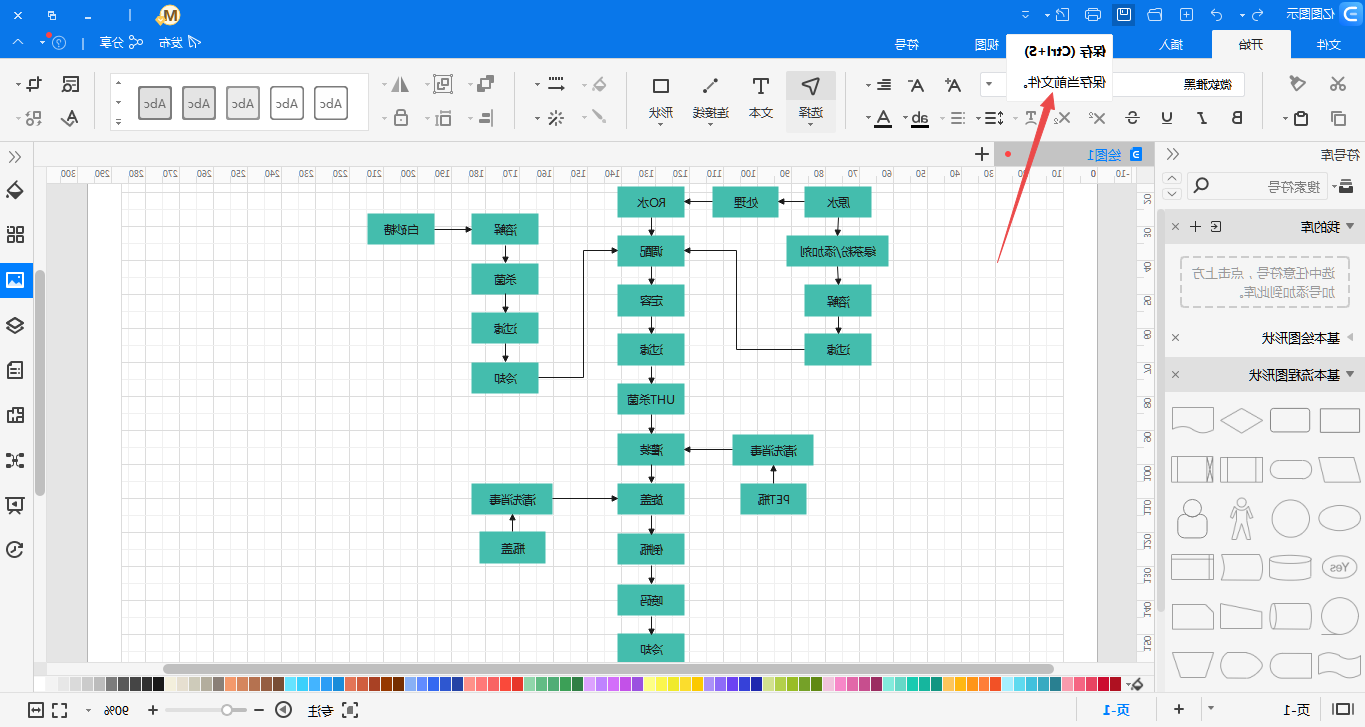Select the Text (文本) tool

point(761,97)
